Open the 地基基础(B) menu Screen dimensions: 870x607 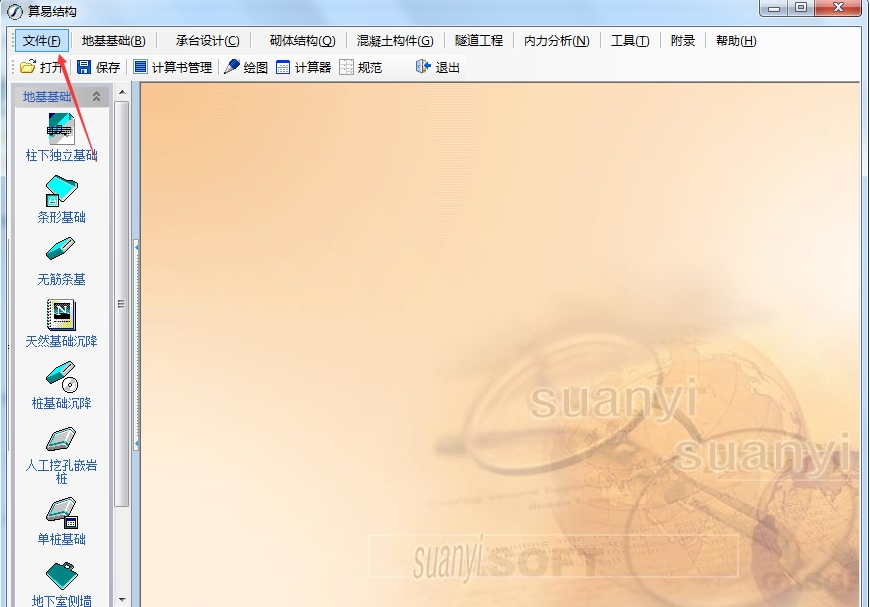coord(114,41)
